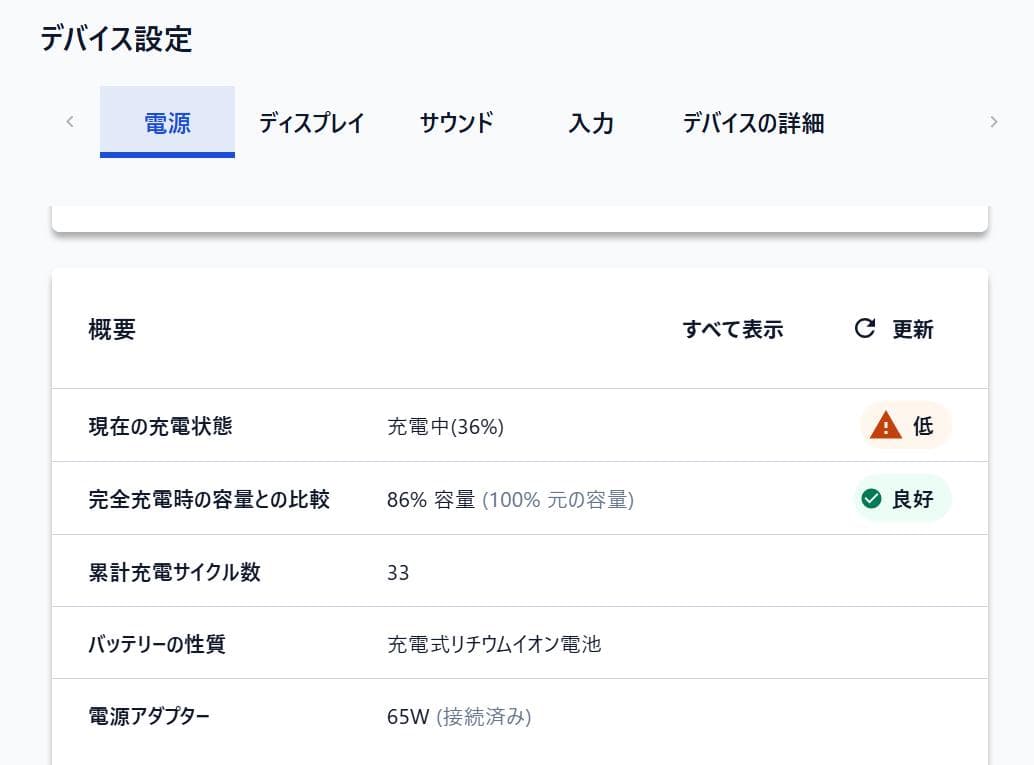Go to the 入力 tab
This screenshot has width=1034, height=765.
pyautogui.click(x=591, y=123)
